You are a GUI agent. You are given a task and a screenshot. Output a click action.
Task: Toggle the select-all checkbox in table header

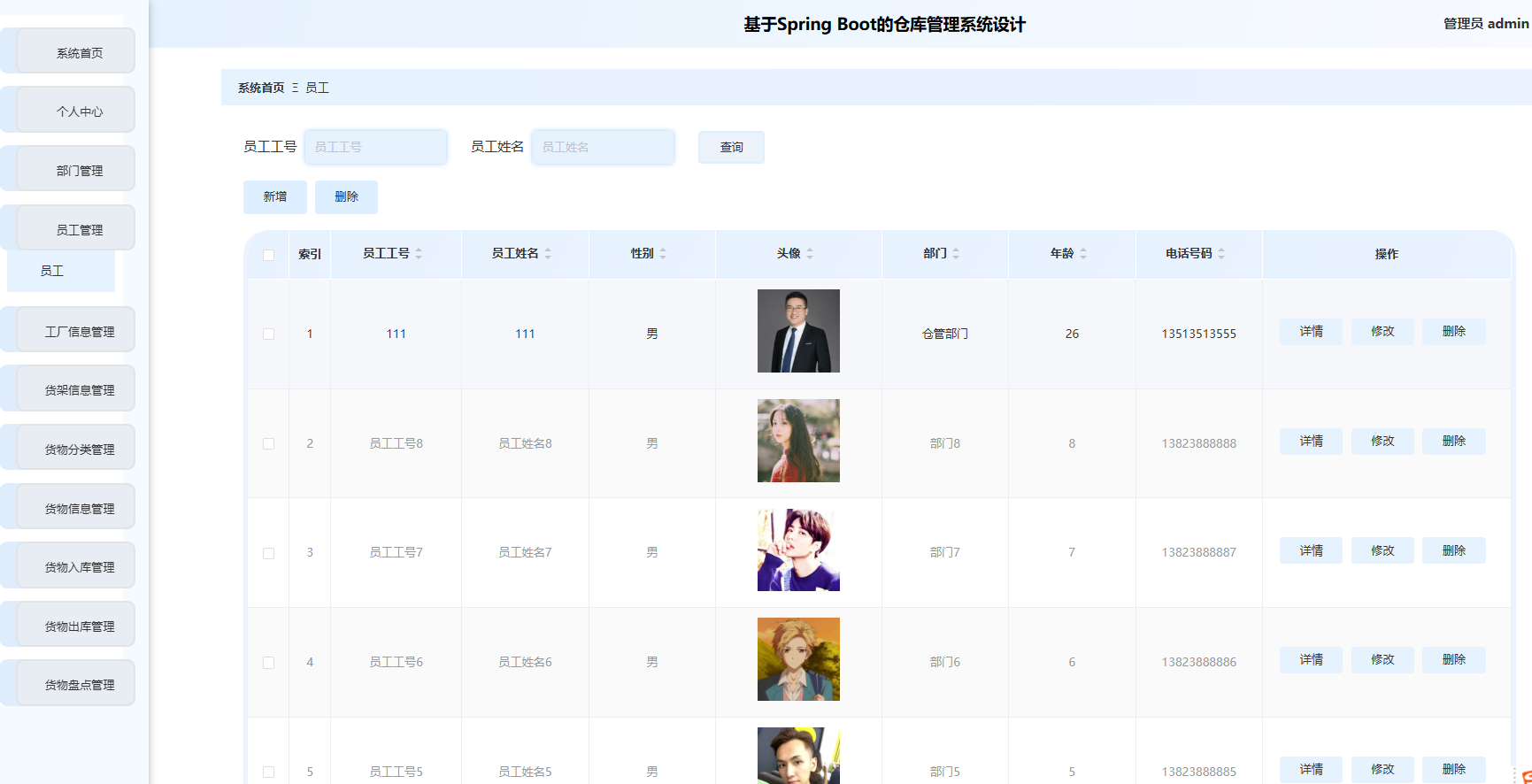point(268,255)
